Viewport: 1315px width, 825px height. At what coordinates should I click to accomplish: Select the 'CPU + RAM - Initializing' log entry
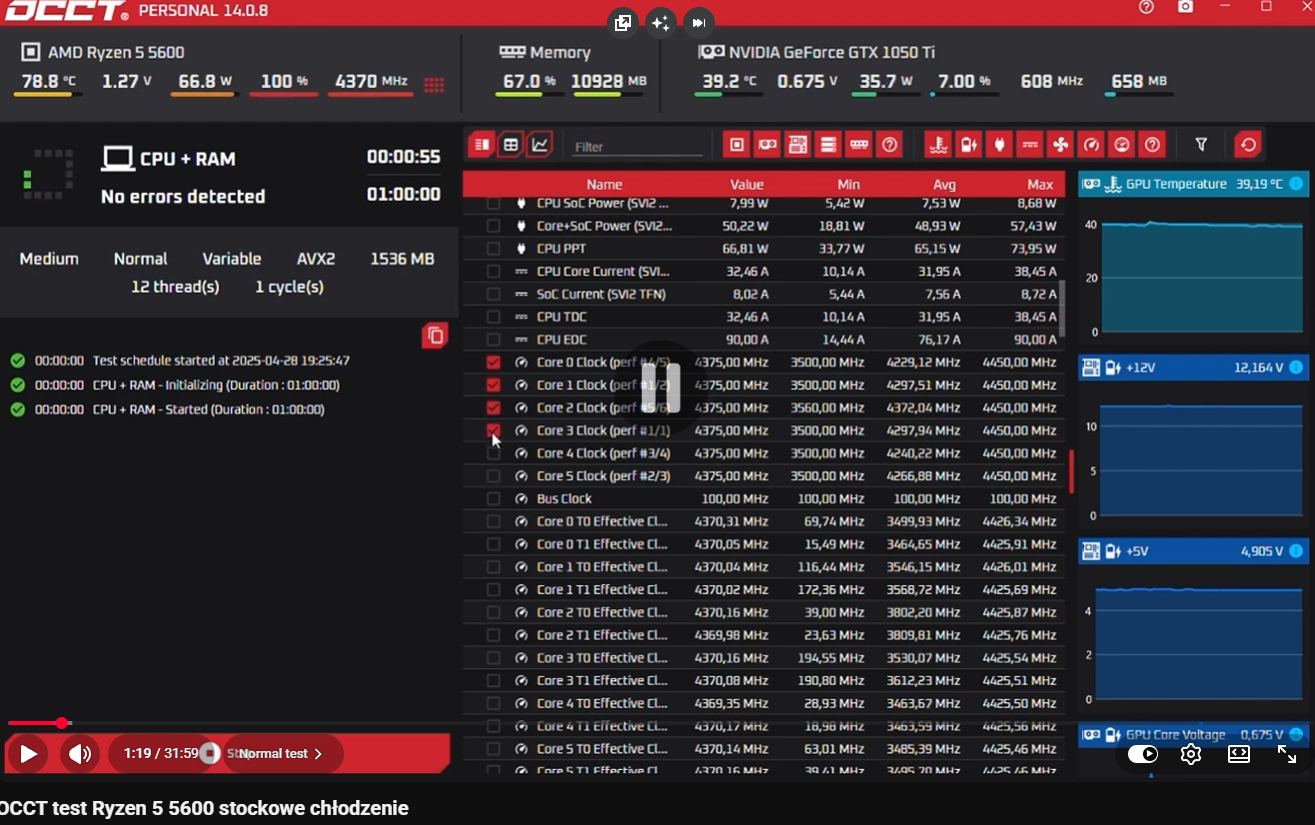(176, 385)
